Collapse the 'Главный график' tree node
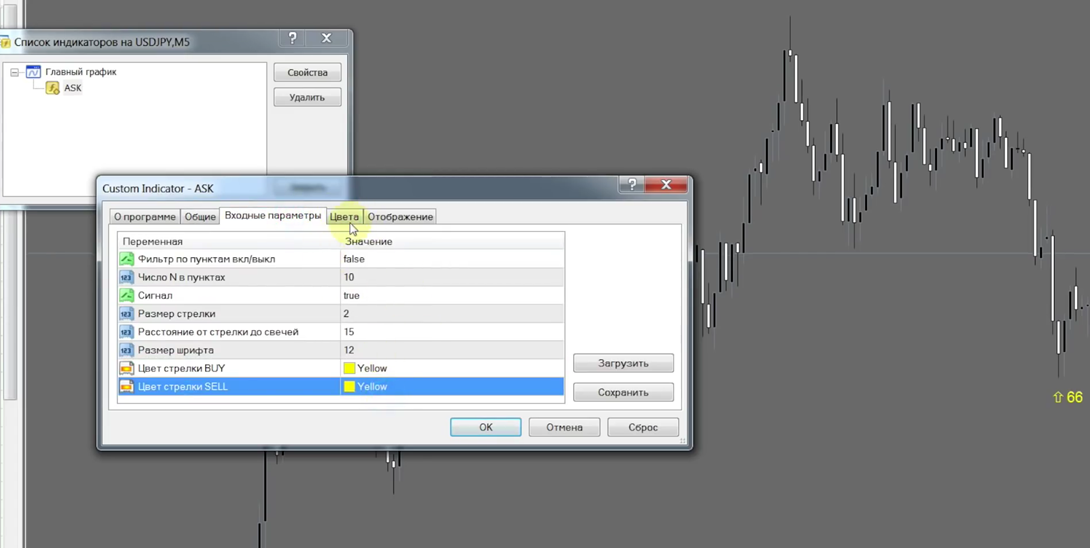 [14, 72]
